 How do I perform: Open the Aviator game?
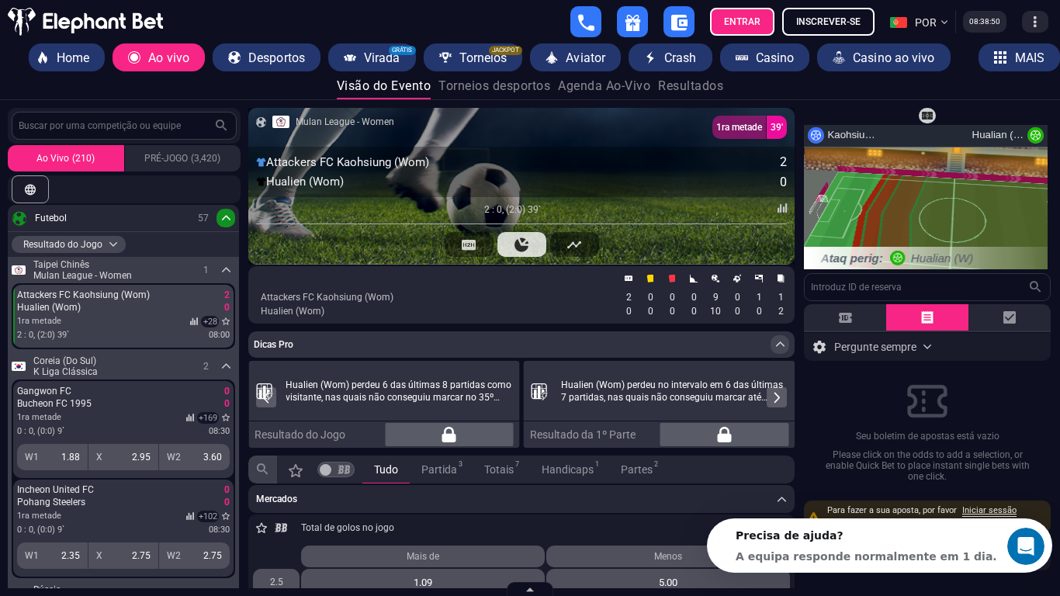(575, 57)
